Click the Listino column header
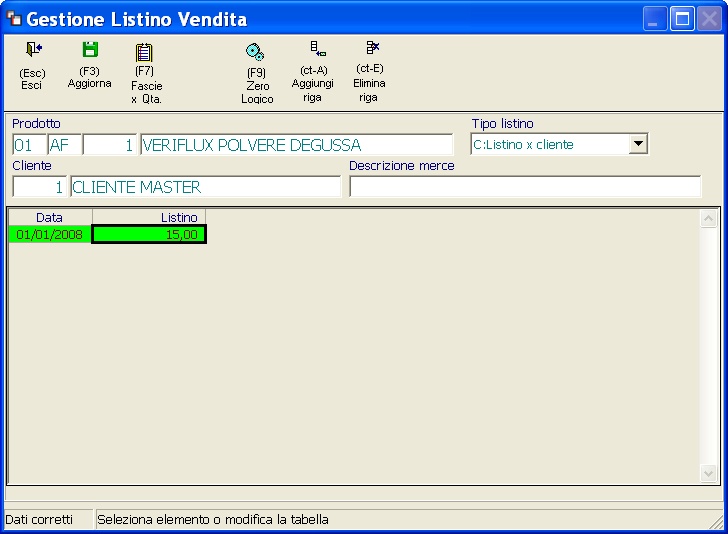The width and height of the screenshot is (728, 534). click(149, 217)
